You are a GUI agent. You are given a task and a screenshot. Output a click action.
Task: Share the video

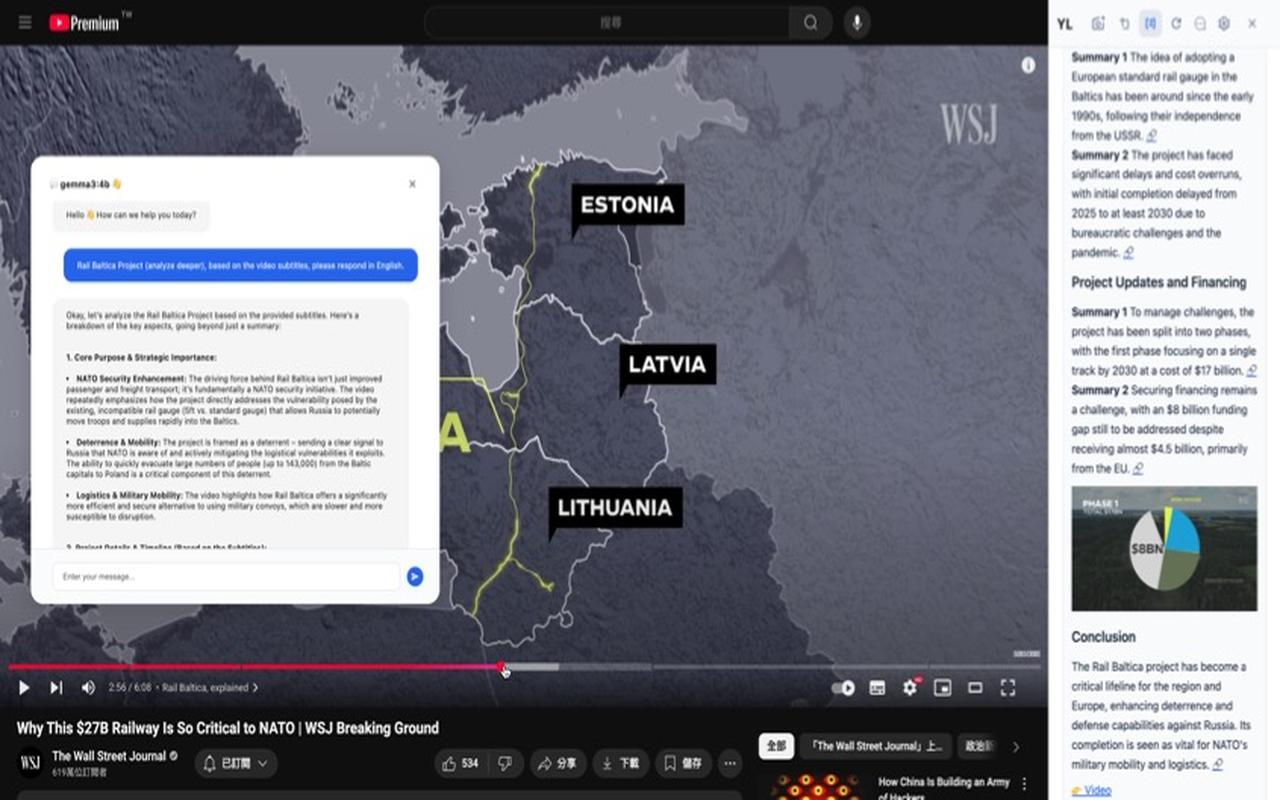tap(558, 763)
